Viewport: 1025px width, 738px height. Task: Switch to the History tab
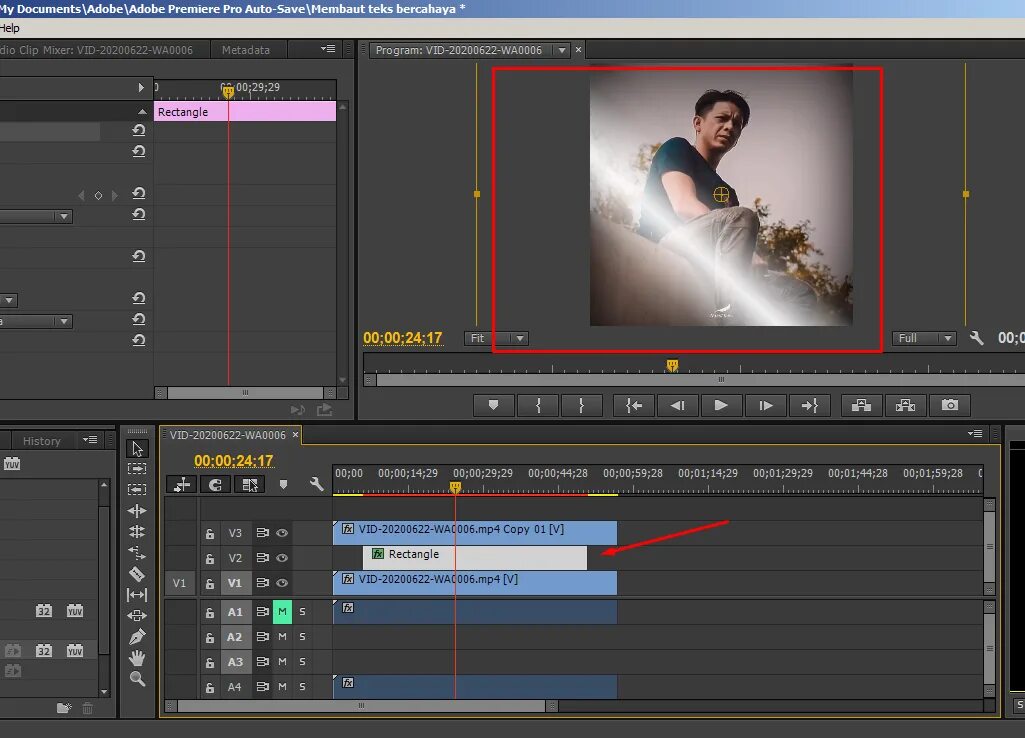coord(41,441)
